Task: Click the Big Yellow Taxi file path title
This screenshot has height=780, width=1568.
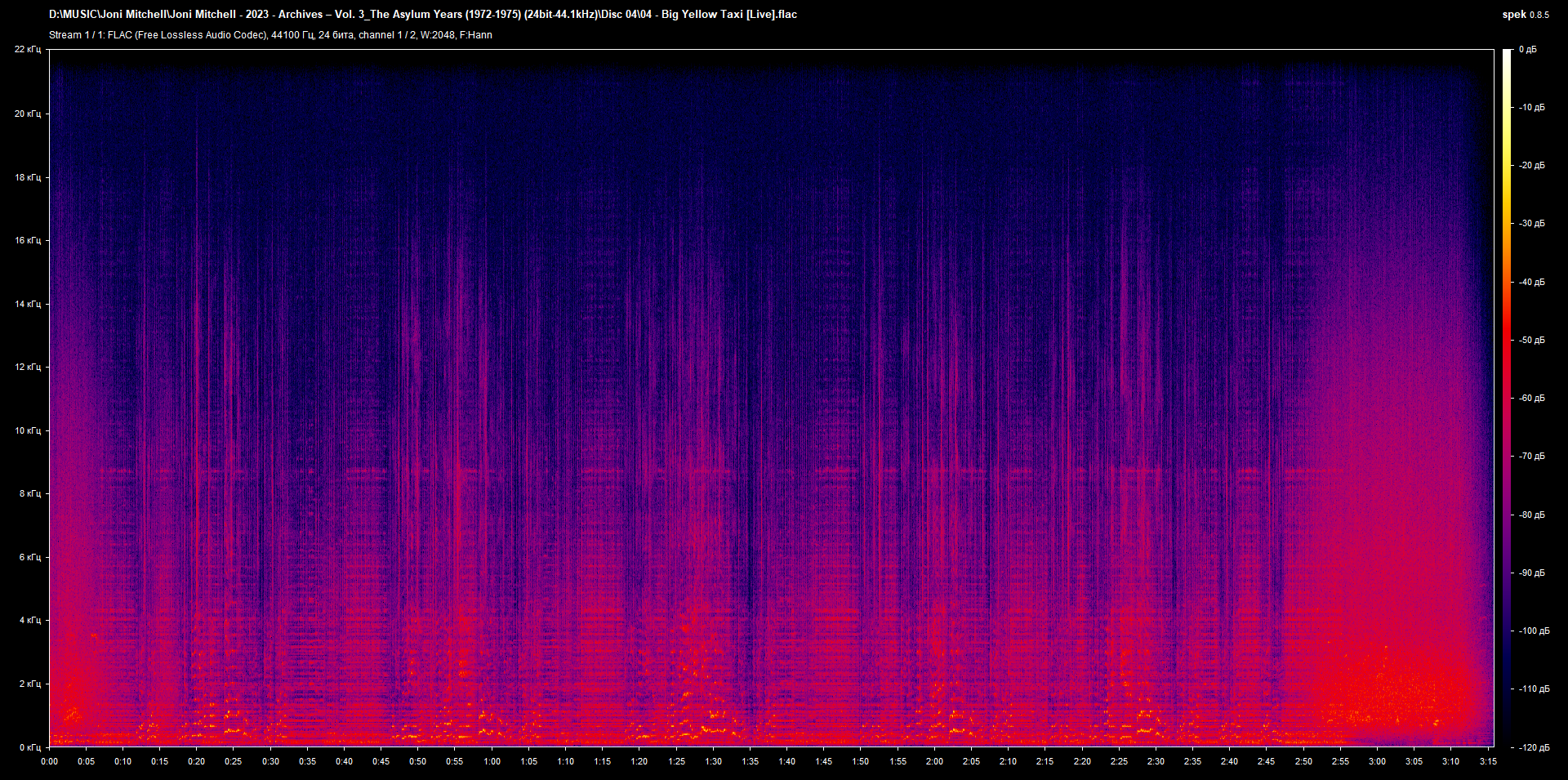Action: tap(423, 14)
